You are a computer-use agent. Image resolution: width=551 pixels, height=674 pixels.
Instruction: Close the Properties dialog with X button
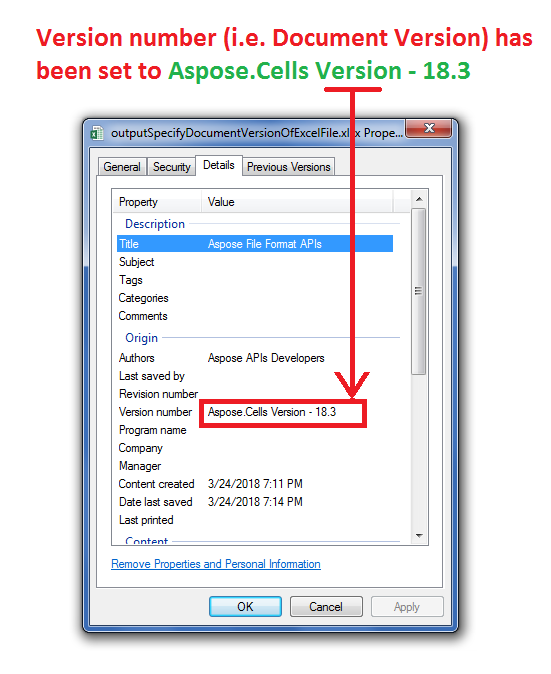coord(429,129)
